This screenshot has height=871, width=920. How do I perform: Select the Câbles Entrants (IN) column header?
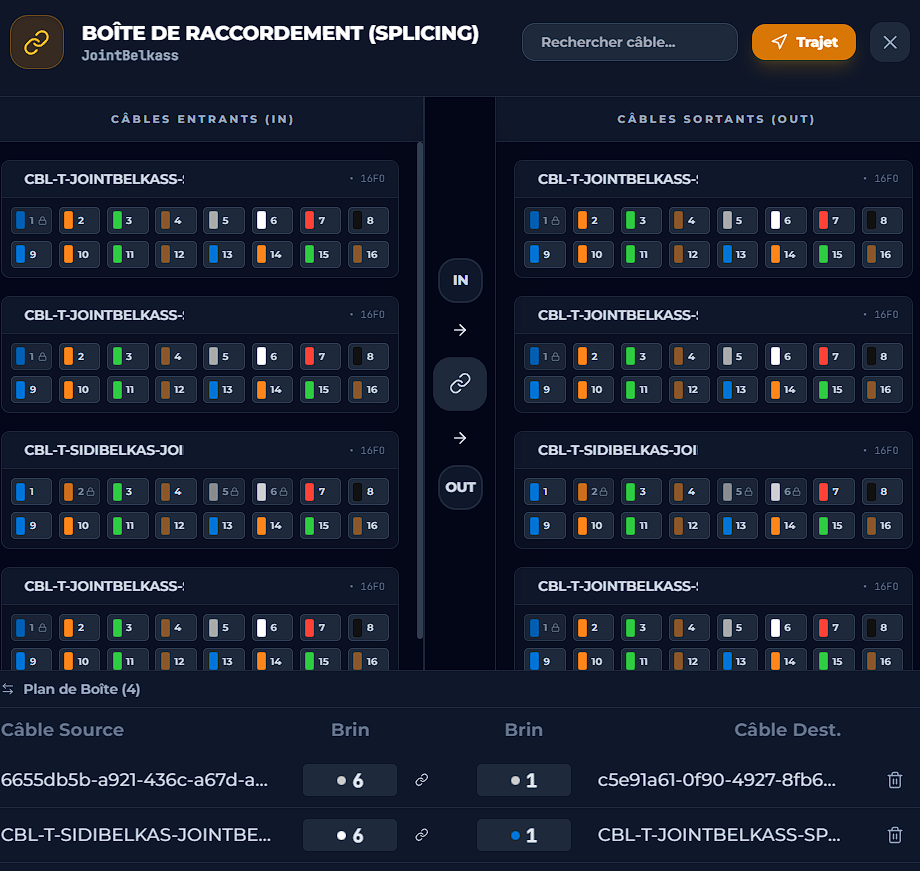coord(202,119)
